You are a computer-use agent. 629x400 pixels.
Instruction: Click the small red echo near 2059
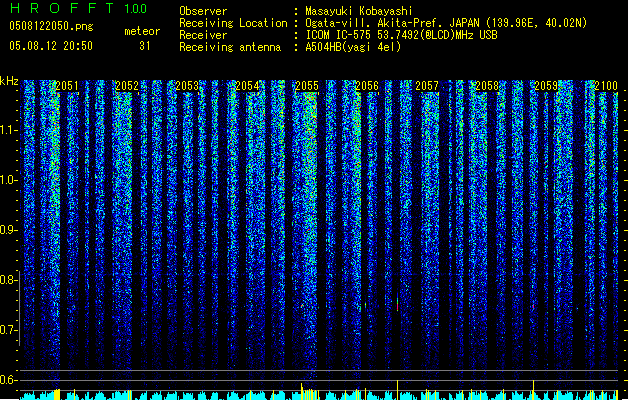tap(534, 307)
